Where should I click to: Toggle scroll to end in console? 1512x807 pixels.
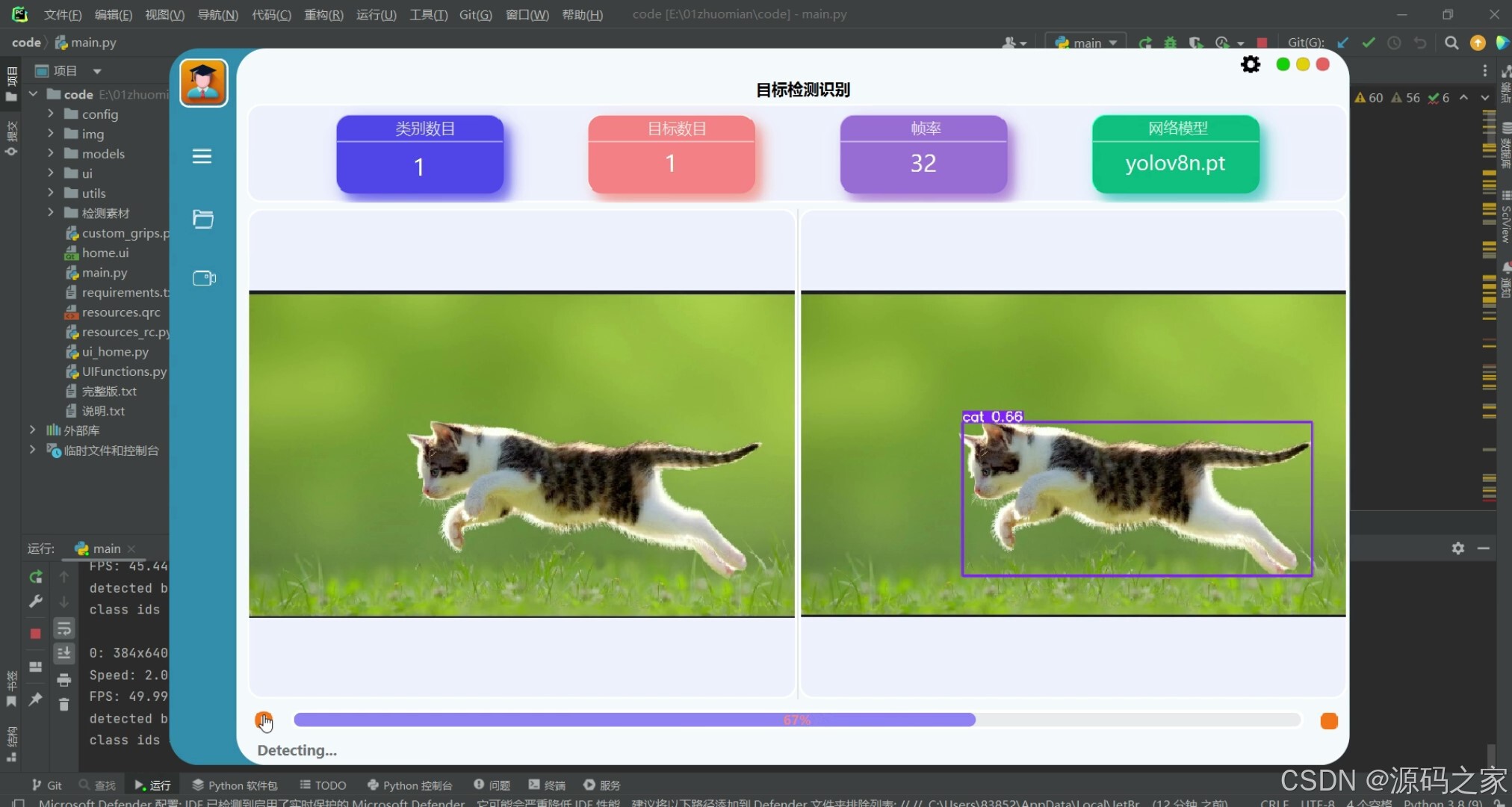pos(64,653)
